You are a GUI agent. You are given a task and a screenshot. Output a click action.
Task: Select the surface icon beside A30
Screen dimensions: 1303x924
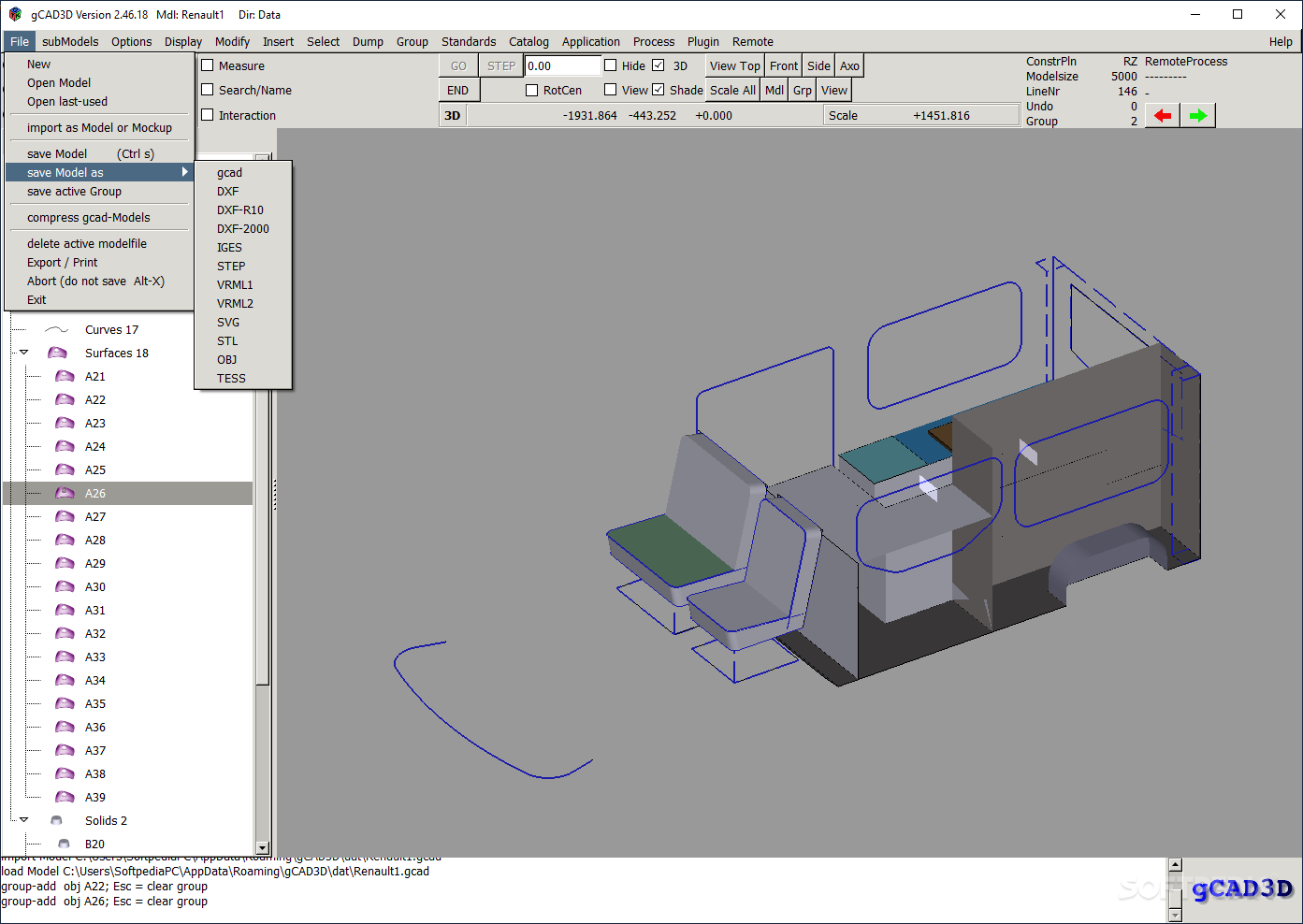pyautogui.click(x=65, y=586)
